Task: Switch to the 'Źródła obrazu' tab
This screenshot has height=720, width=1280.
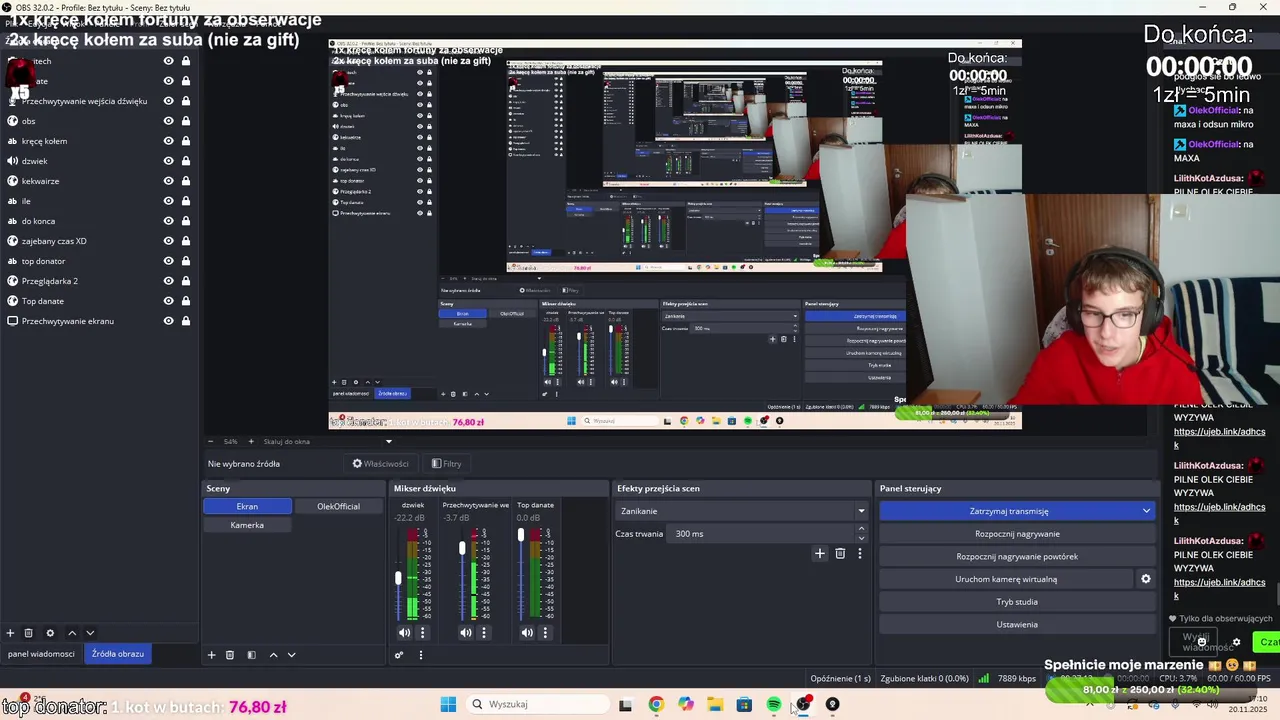Action: (x=118, y=654)
